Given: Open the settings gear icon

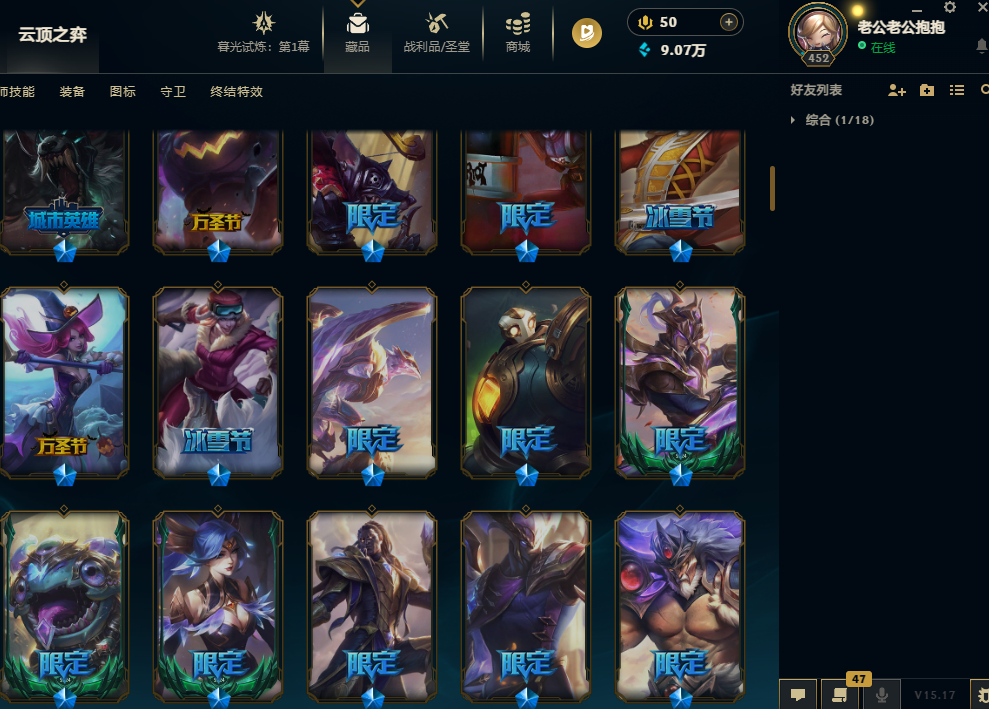Looking at the screenshot, I should click(x=950, y=8).
